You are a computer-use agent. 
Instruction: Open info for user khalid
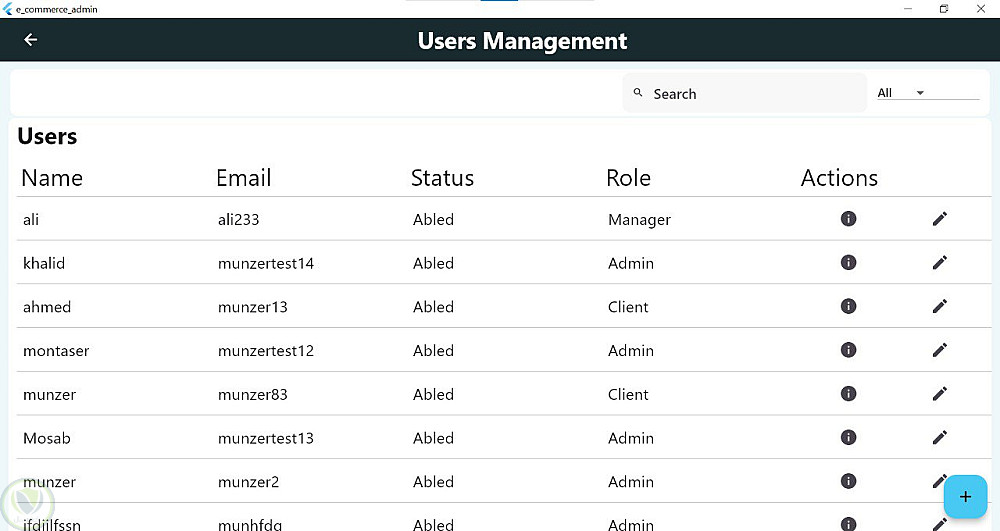click(848, 262)
